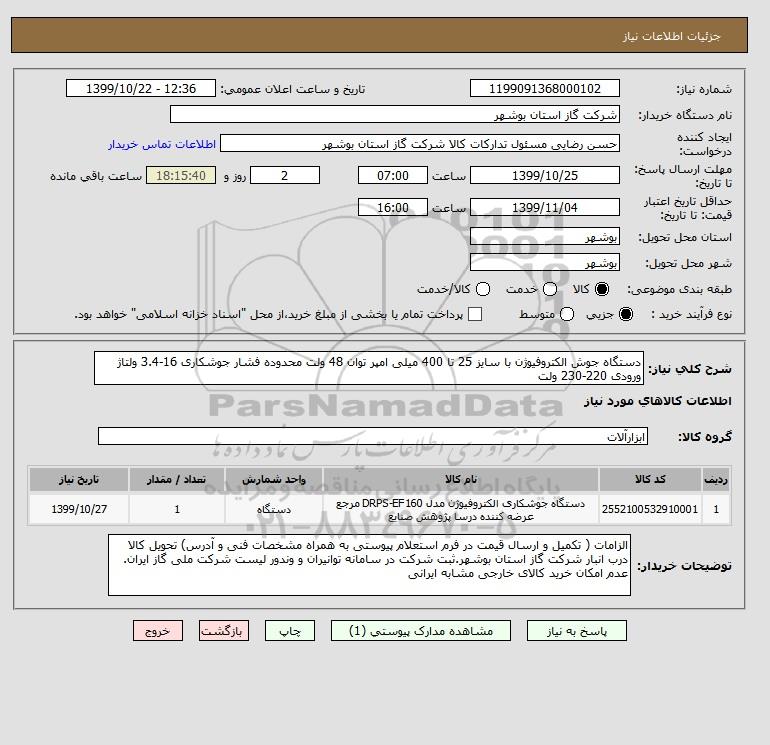Click the نام کالا column header
770x745 pixels.
[x=461, y=479]
